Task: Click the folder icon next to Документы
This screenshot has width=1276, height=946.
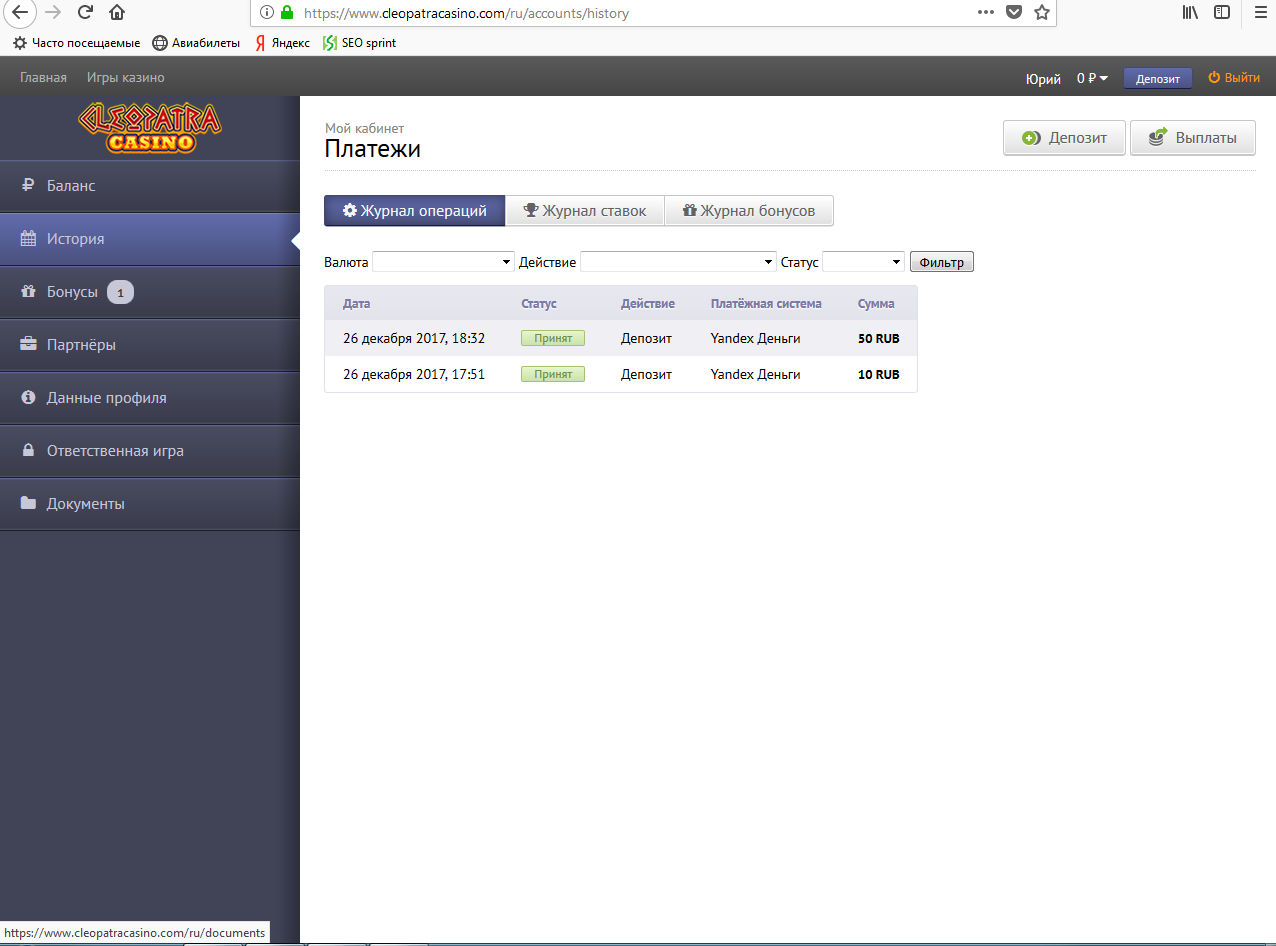Action: [x=28, y=504]
